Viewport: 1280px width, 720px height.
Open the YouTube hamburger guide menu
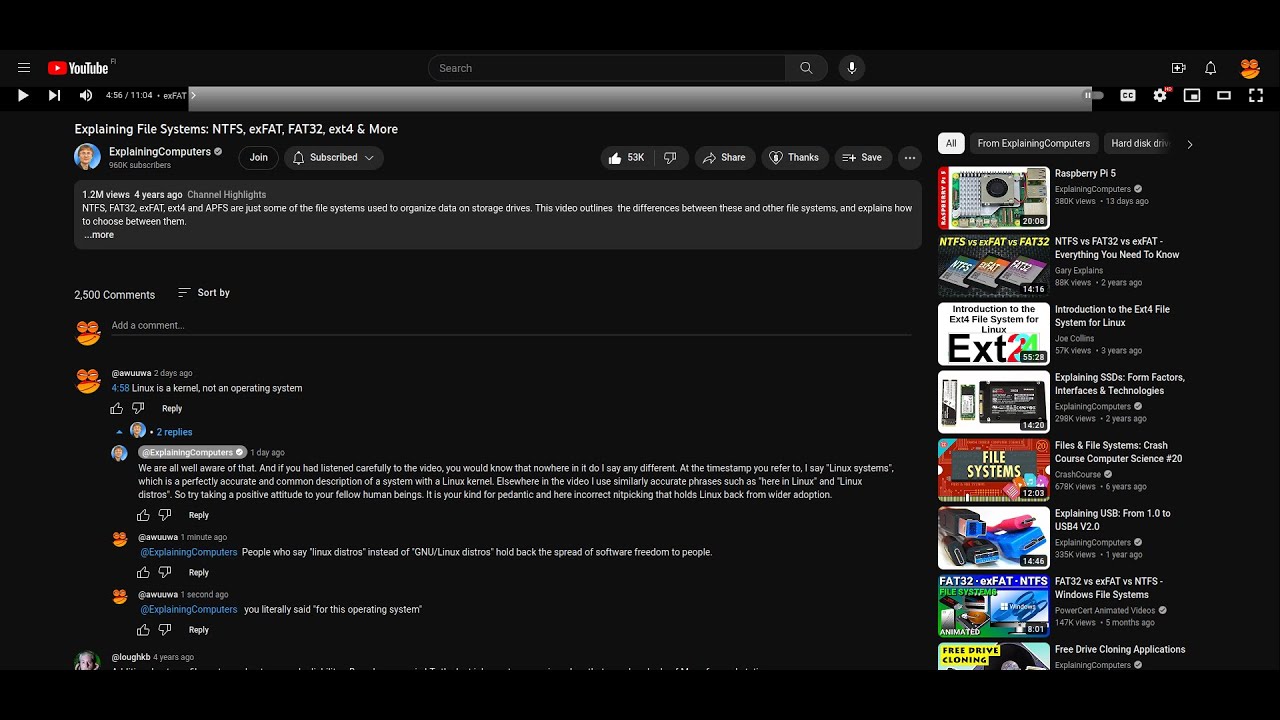[24, 68]
